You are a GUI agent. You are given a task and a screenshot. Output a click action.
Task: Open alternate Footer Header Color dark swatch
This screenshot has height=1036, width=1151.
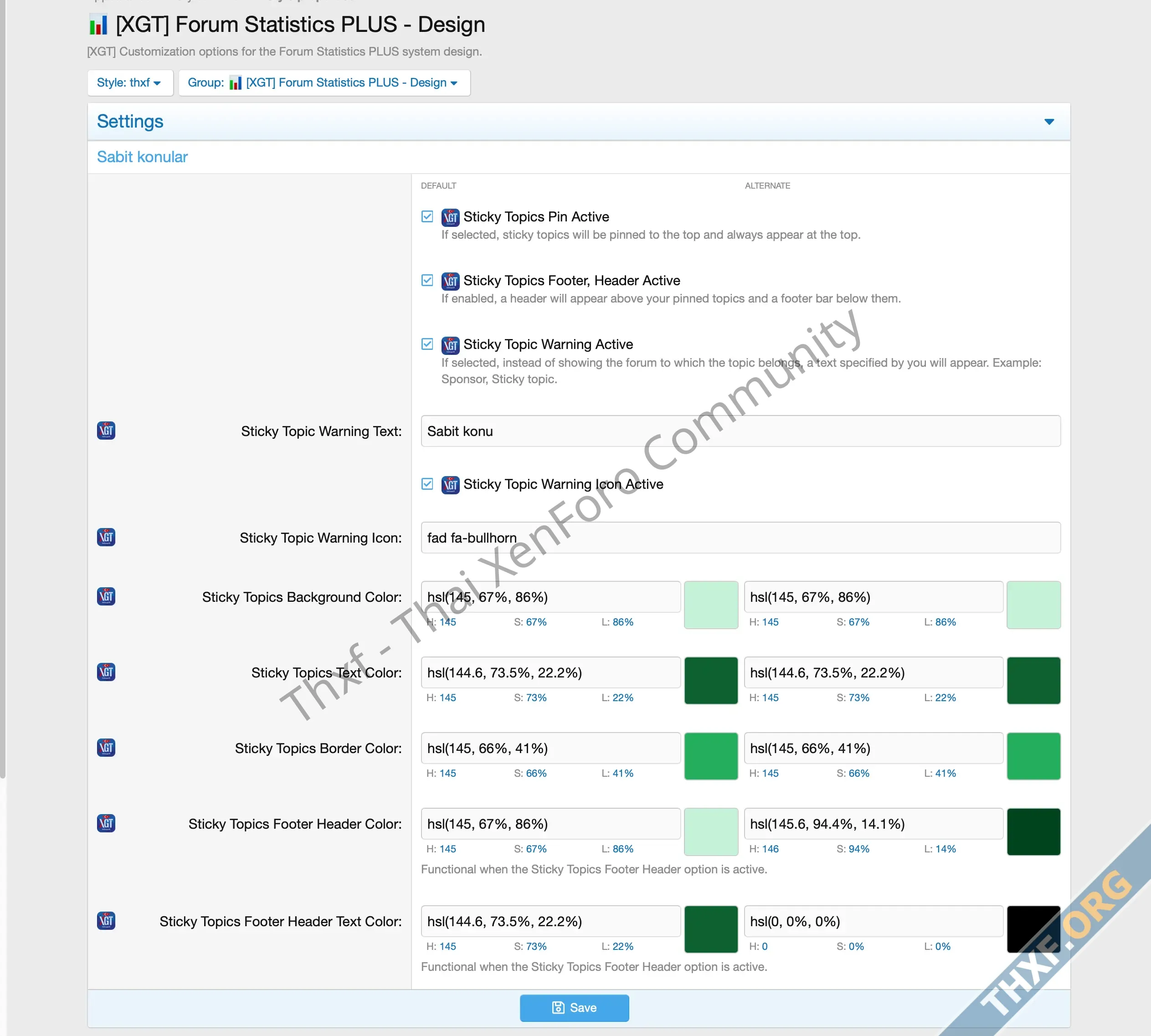pyautogui.click(x=1033, y=831)
